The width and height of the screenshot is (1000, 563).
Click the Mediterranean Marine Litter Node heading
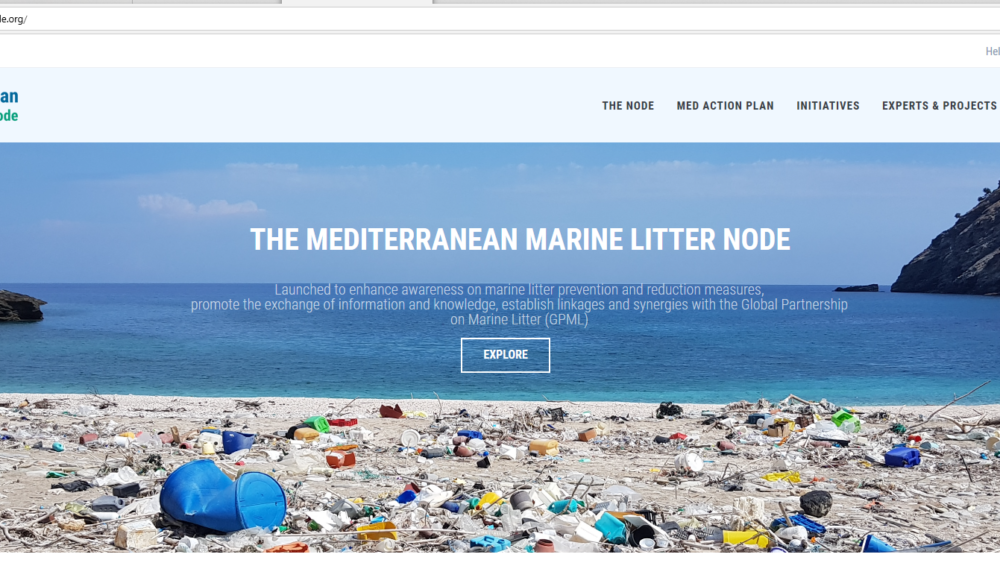[x=520, y=240]
